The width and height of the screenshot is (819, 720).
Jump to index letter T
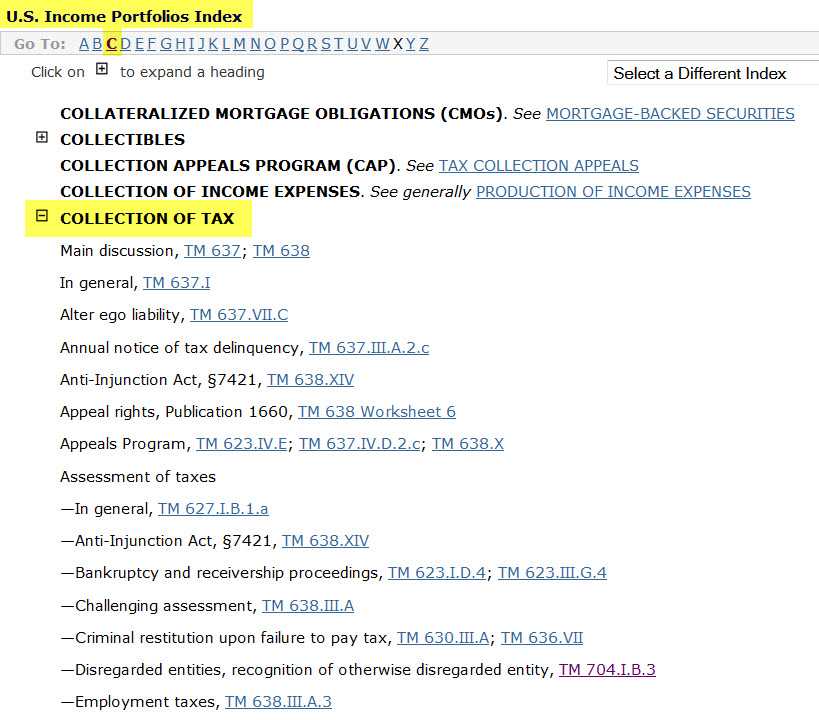pyautogui.click(x=338, y=44)
